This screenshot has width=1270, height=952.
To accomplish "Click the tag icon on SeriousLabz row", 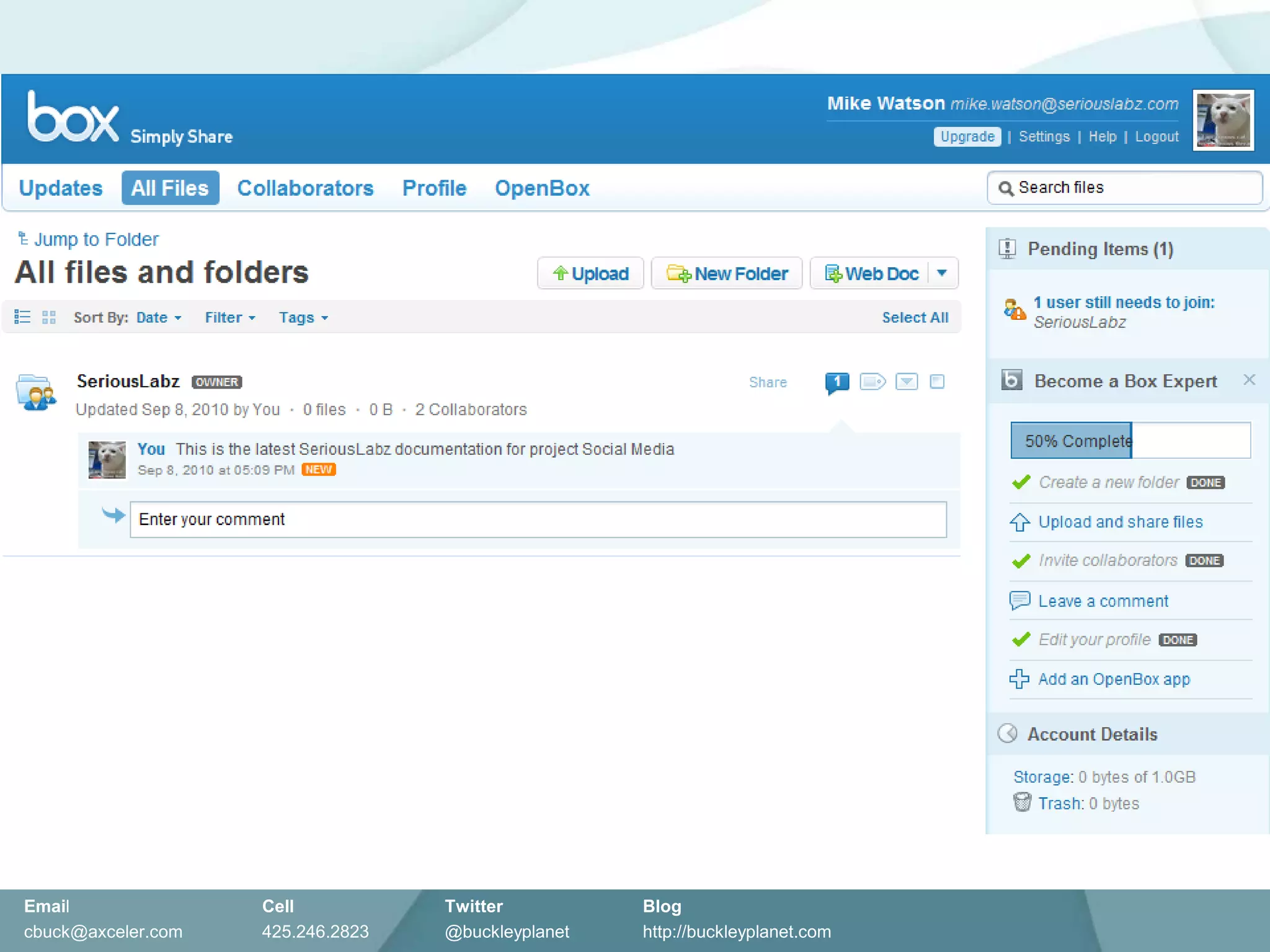I will coord(873,382).
